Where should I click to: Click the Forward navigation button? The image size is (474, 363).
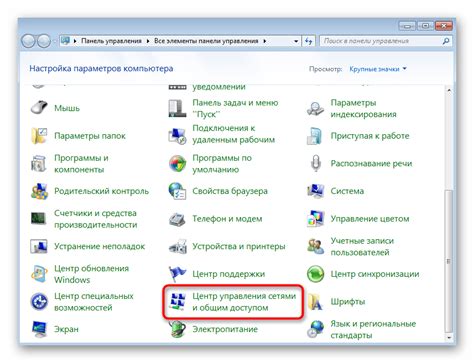click(x=44, y=41)
